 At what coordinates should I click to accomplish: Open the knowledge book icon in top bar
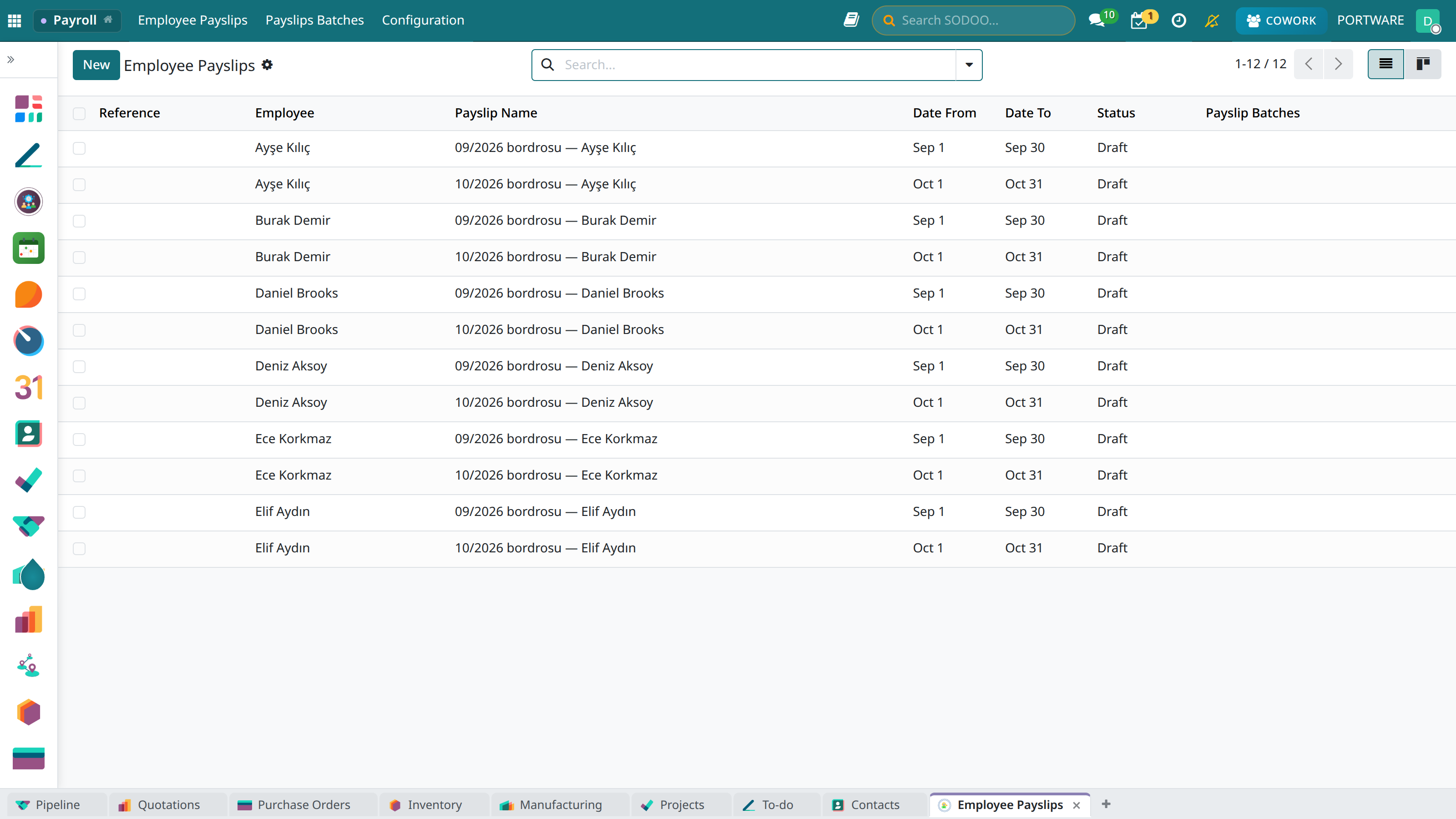851,20
